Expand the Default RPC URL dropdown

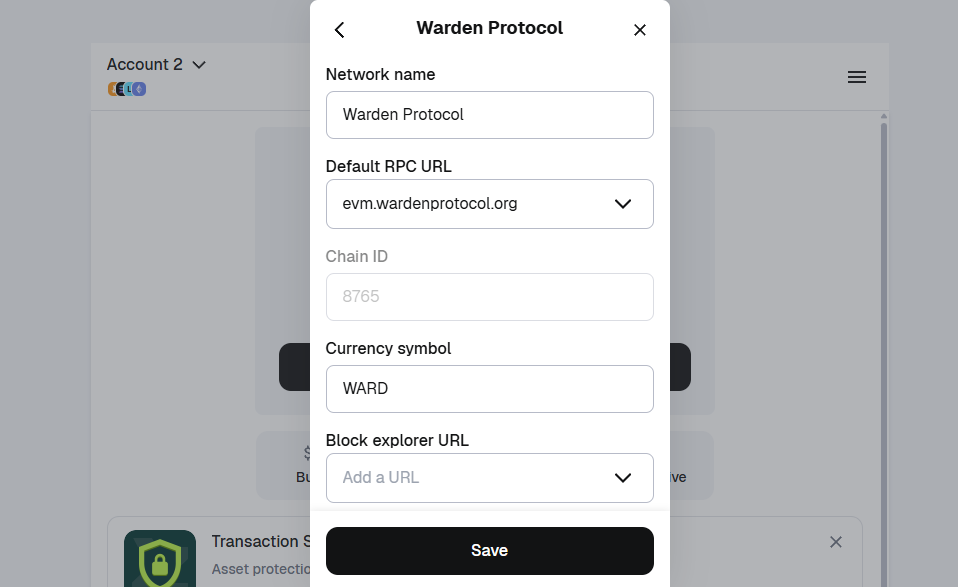(x=623, y=204)
